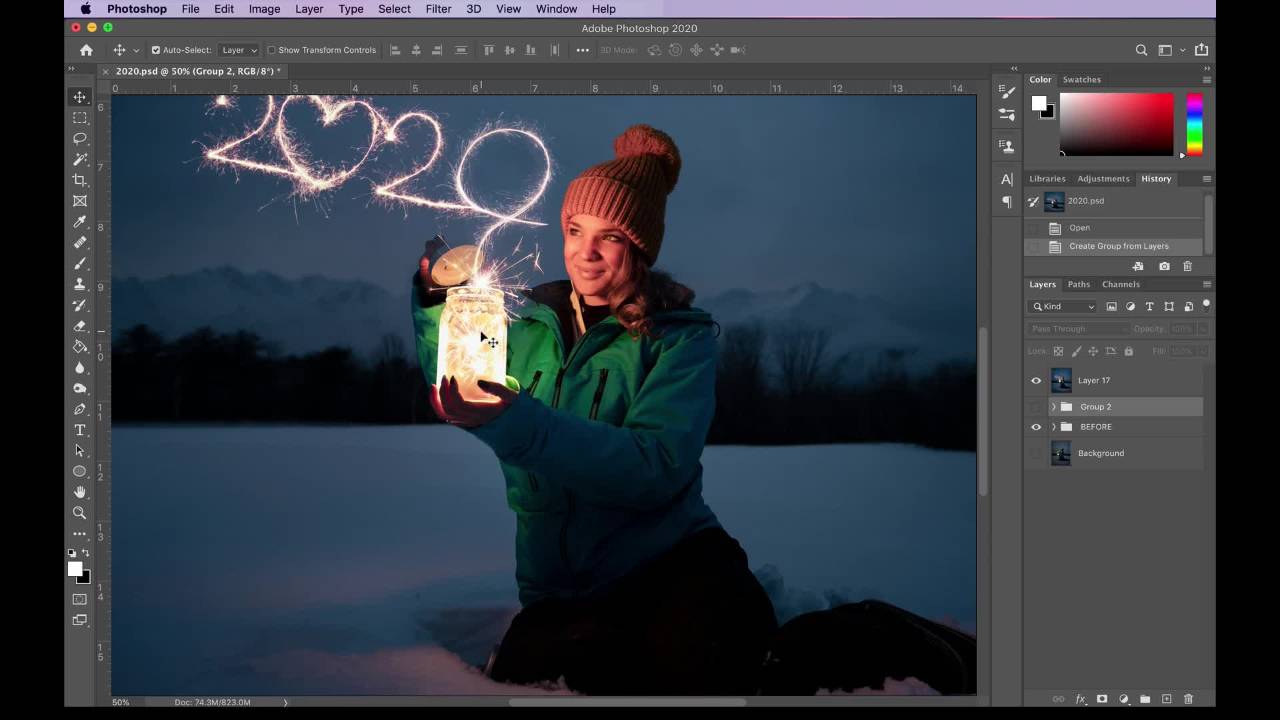Expand the Group 2 folder
This screenshot has height=720, width=1280.
click(1053, 407)
